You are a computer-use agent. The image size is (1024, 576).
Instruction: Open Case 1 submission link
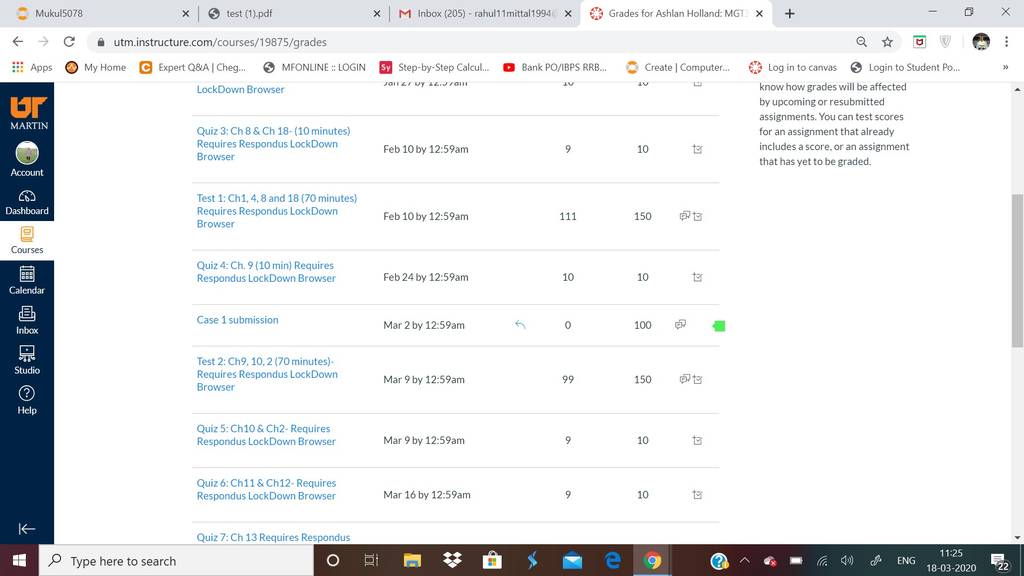237,319
